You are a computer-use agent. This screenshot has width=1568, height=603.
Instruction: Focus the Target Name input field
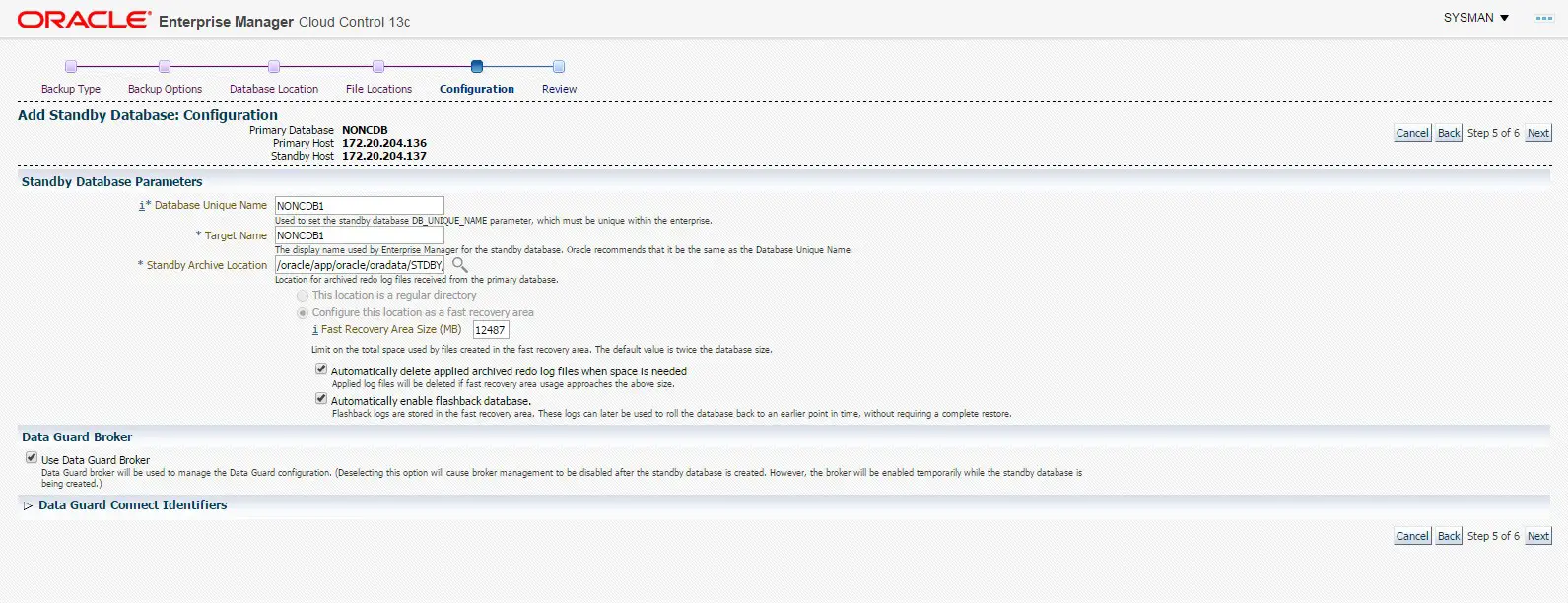tap(360, 235)
